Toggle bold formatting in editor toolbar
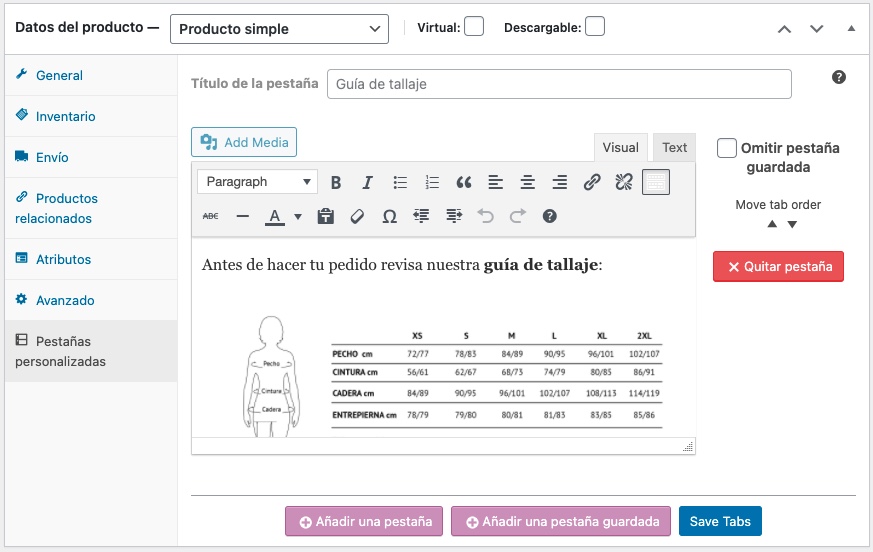 [336, 182]
